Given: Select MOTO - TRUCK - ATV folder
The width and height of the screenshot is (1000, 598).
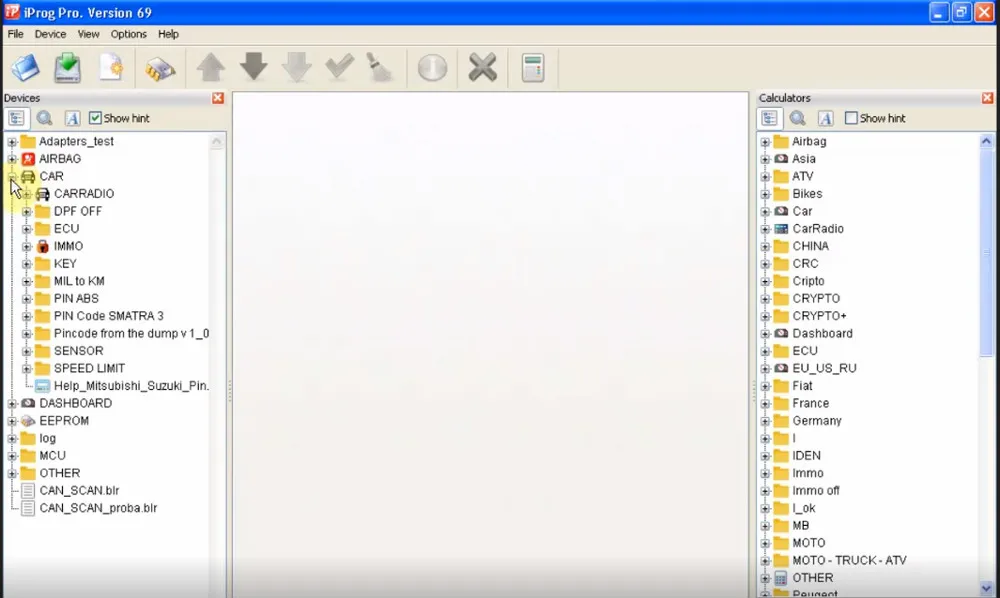Looking at the screenshot, I should 849,560.
